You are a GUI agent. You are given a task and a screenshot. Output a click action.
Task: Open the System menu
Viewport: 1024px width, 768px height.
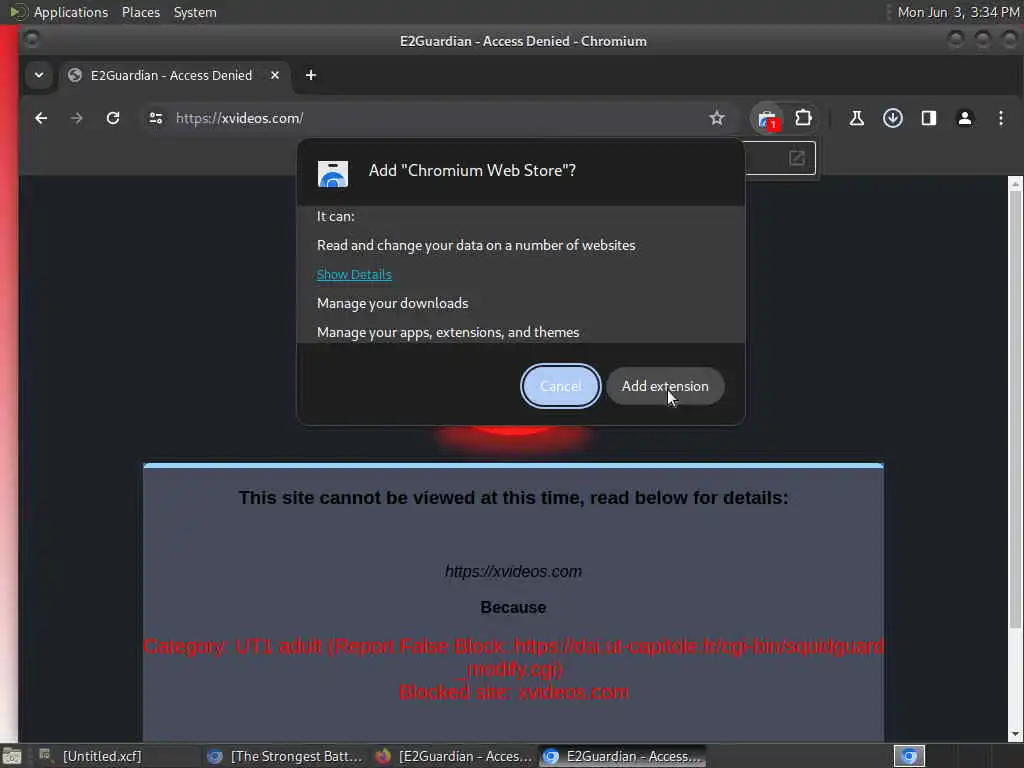195,12
